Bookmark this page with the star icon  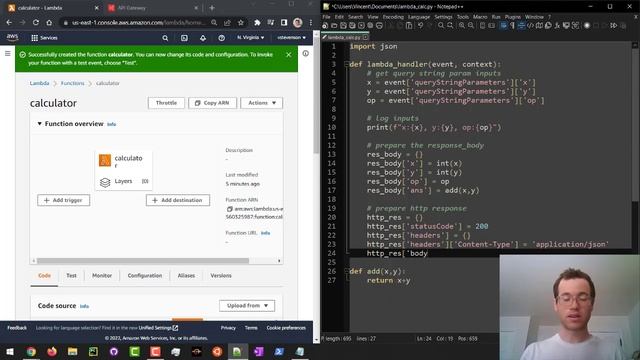pos(241,22)
